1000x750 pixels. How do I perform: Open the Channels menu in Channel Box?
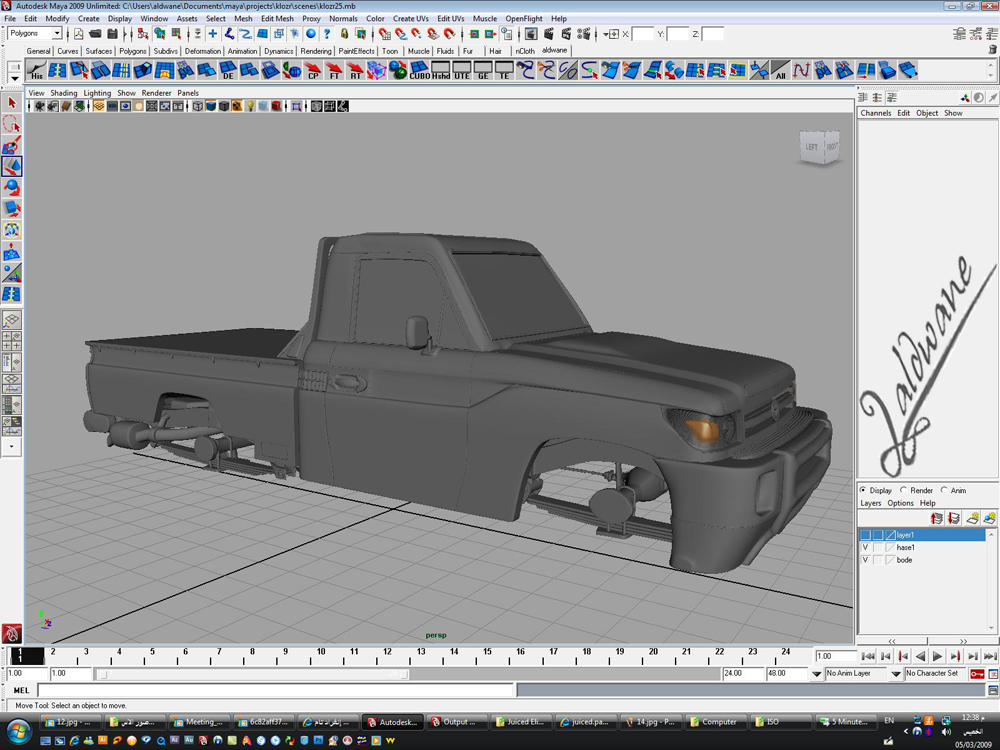876,113
